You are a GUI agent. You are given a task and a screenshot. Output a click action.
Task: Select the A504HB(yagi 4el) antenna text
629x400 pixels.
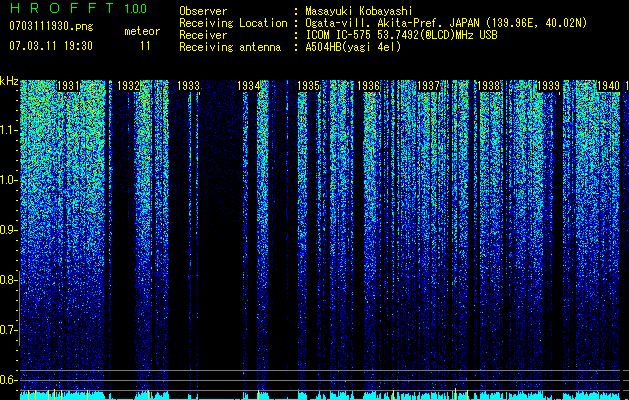353,47
